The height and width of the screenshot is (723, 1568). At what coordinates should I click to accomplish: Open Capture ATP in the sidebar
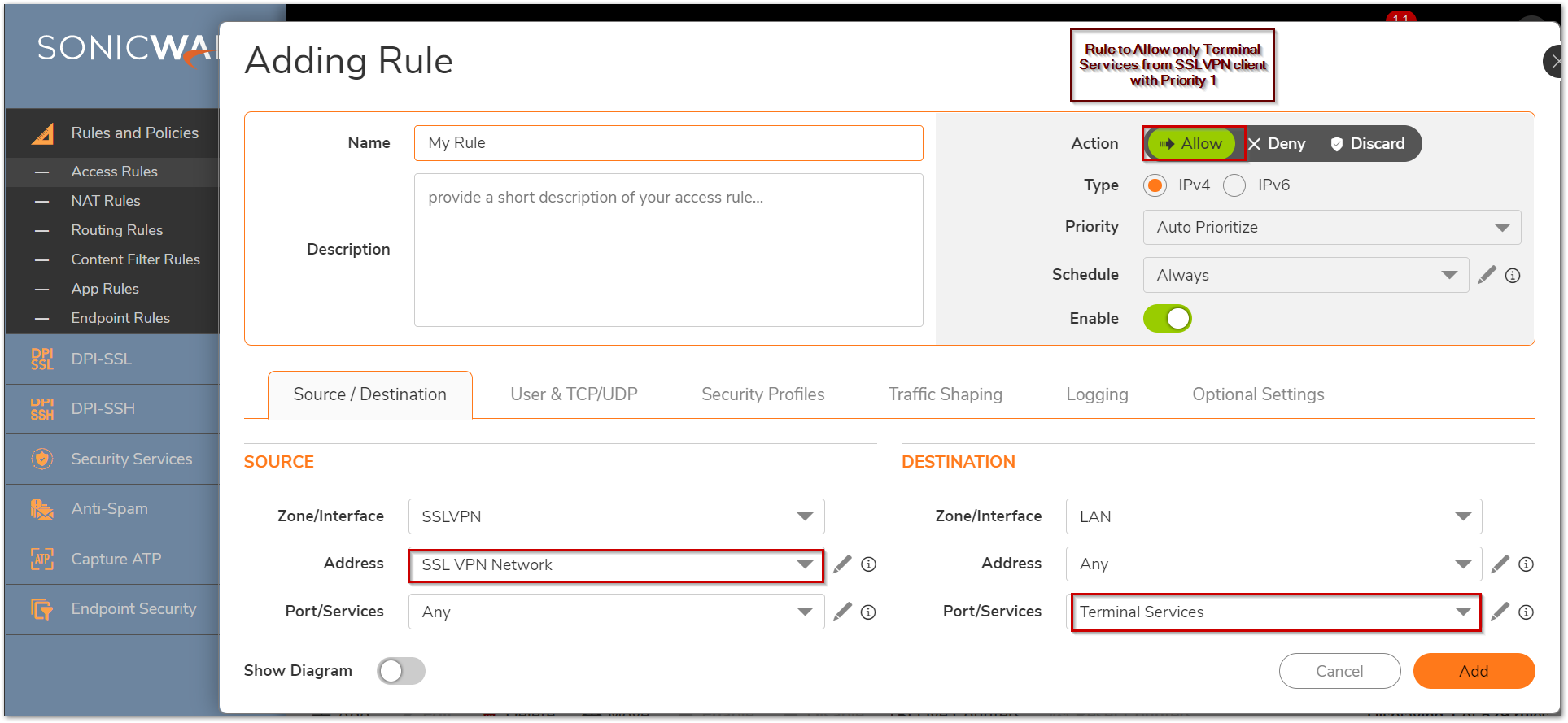pyautogui.click(x=116, y=559)
